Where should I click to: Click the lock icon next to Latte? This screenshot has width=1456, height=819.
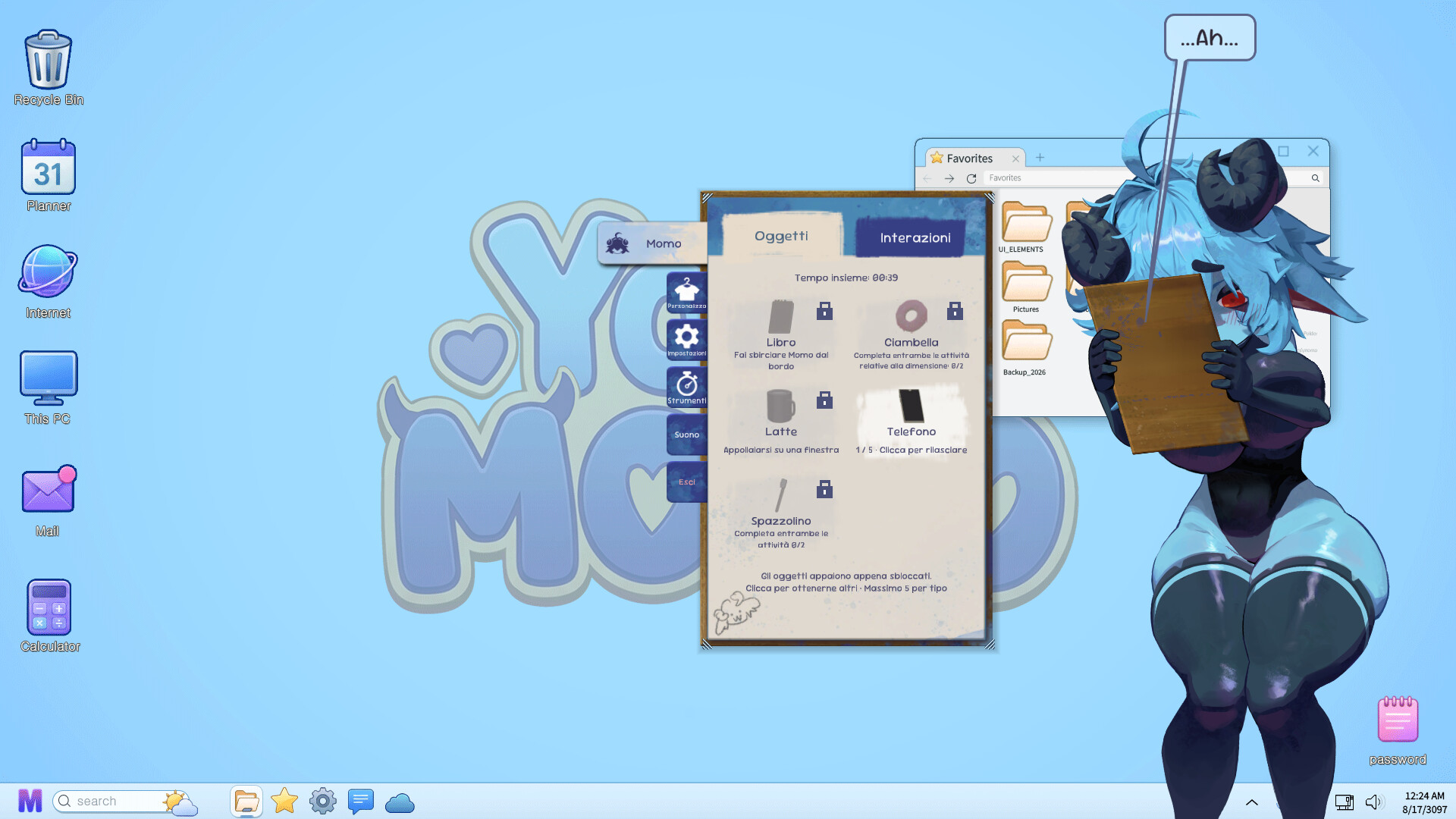(x=824, y=400)
